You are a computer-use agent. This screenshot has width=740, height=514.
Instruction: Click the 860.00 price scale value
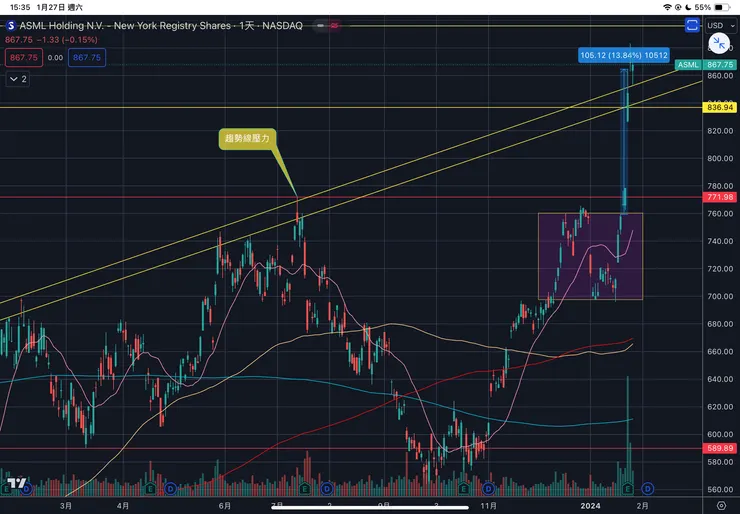click(x=720, y=76)
